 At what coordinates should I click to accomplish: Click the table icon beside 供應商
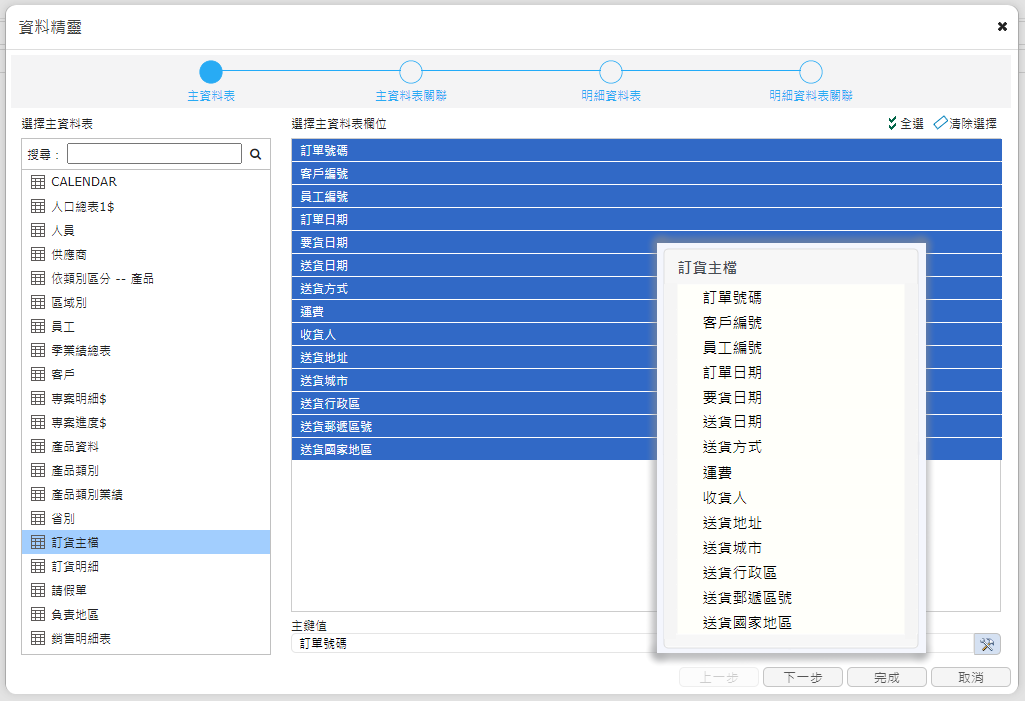tap(38, 254)
